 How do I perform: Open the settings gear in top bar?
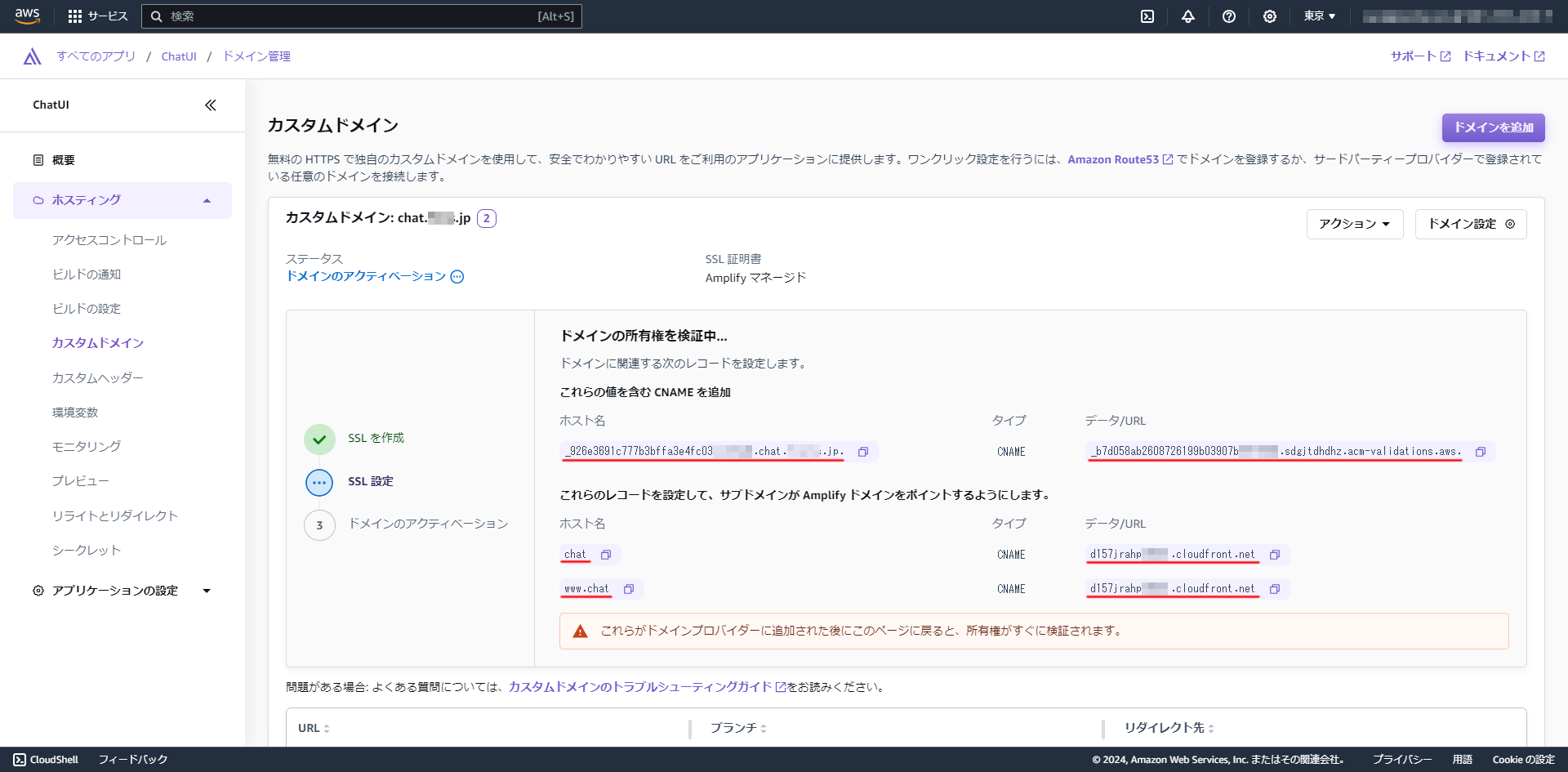[1270, 16]
